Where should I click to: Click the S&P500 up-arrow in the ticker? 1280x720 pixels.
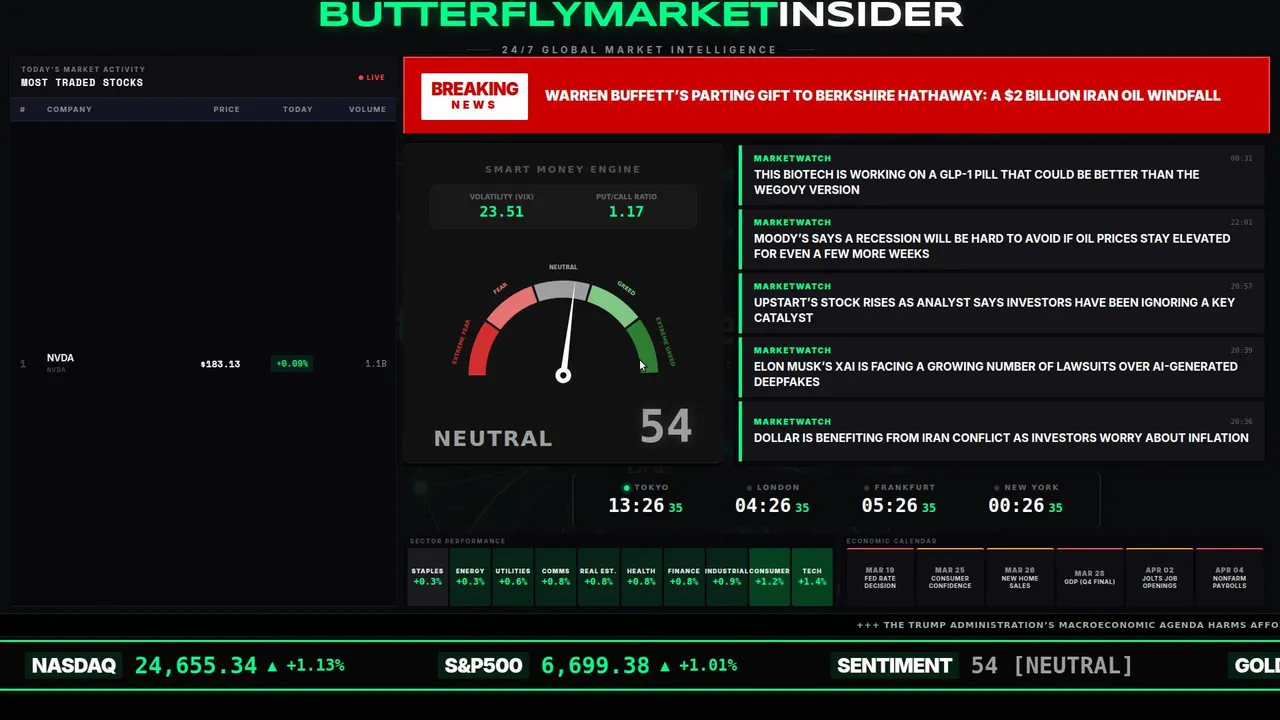point(665,665)
